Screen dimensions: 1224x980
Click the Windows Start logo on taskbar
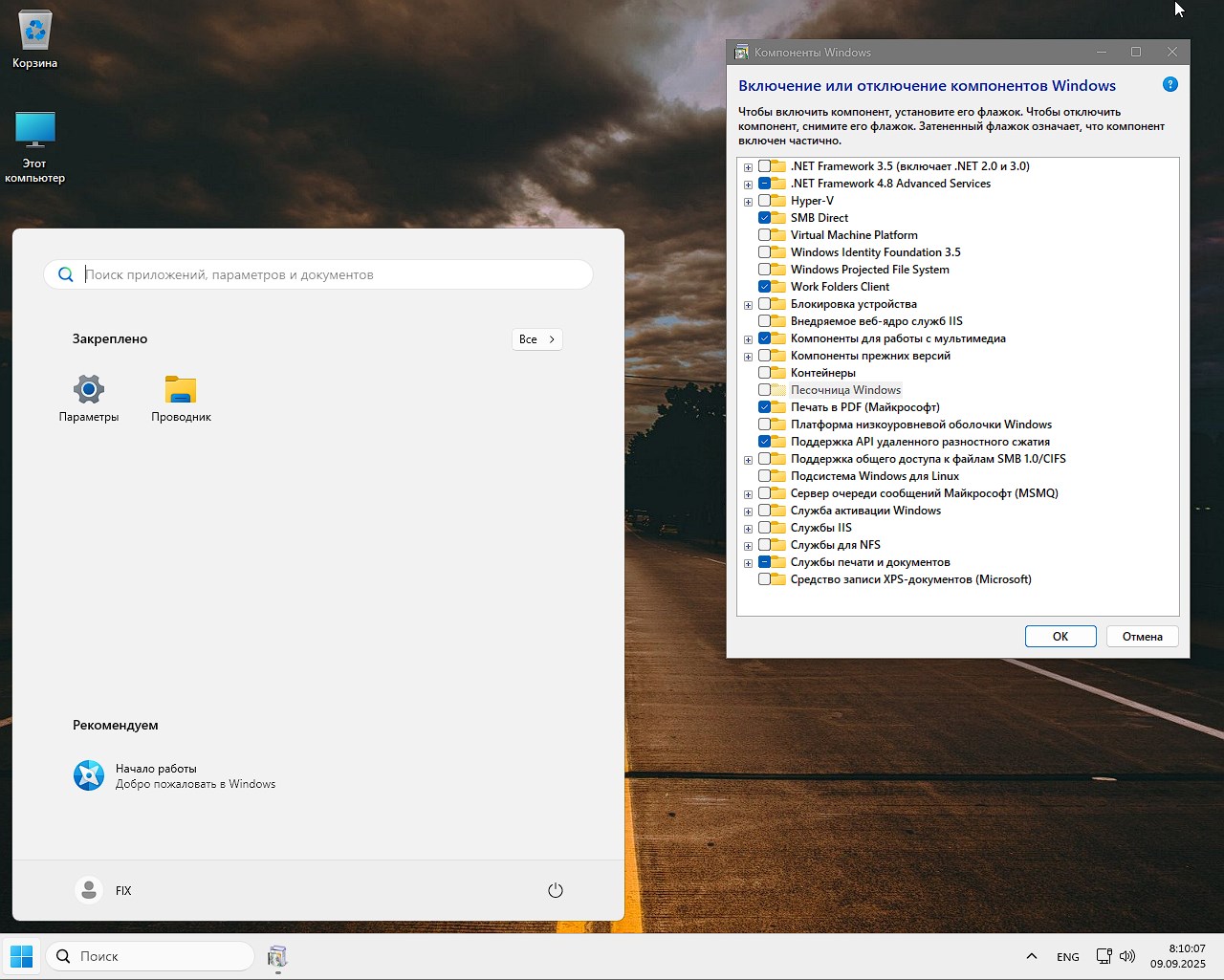pos(21,956)
